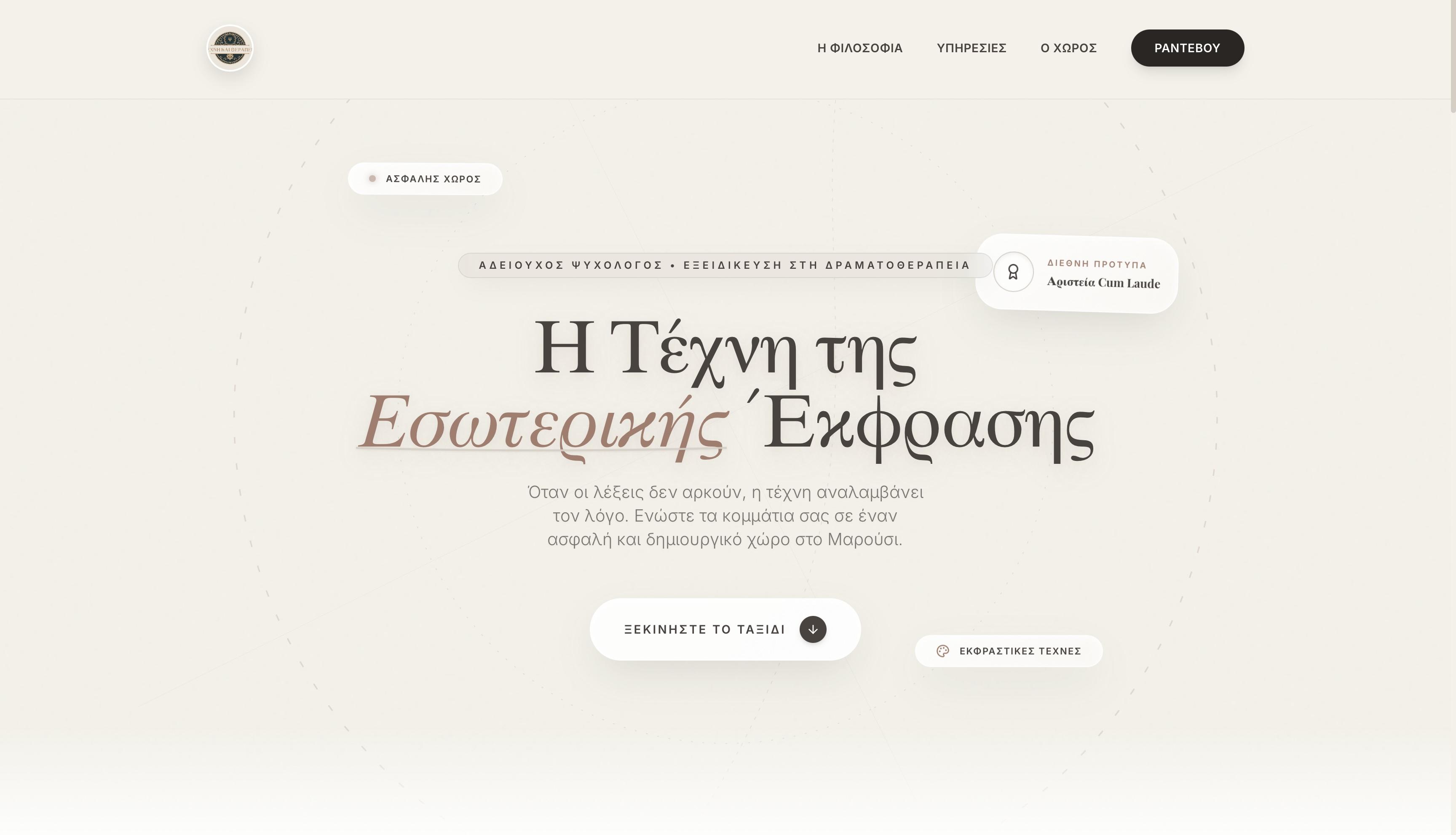1456x835 pixels.
Task: Select the Ο ΧΩΡΟΣ navigation link
Action: point(1068,48)
